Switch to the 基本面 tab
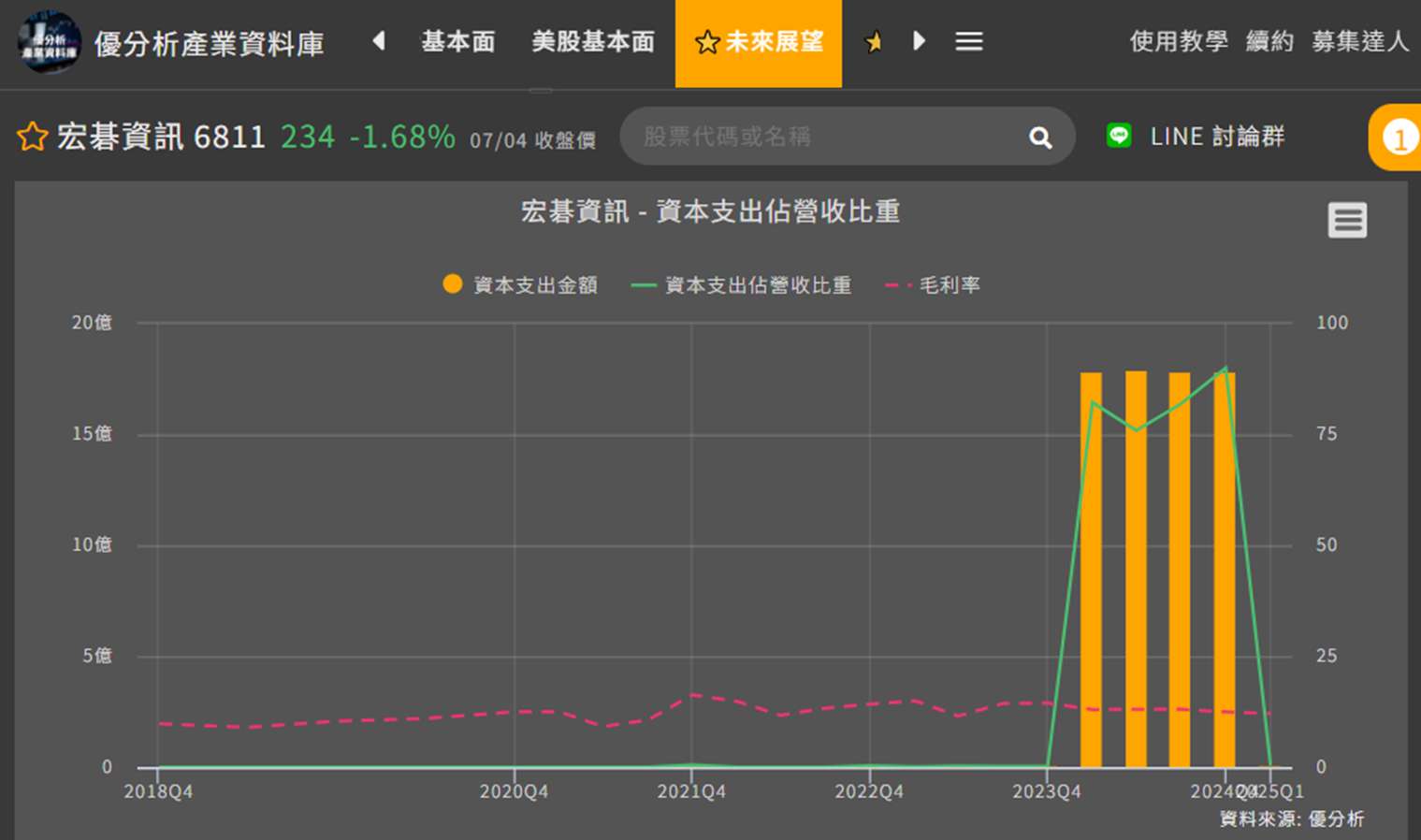The image size is (1421, 840). (457, 42)
